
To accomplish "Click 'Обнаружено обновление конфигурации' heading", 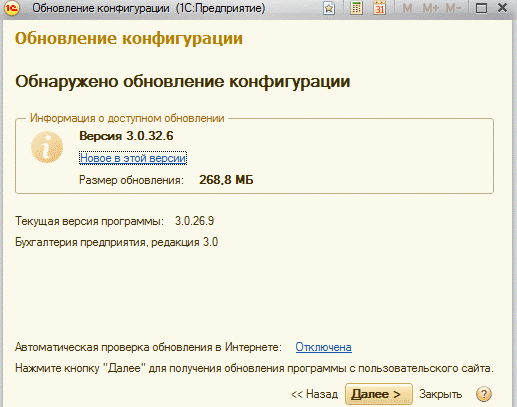I will pyautogui.click(x=183, y=82).
